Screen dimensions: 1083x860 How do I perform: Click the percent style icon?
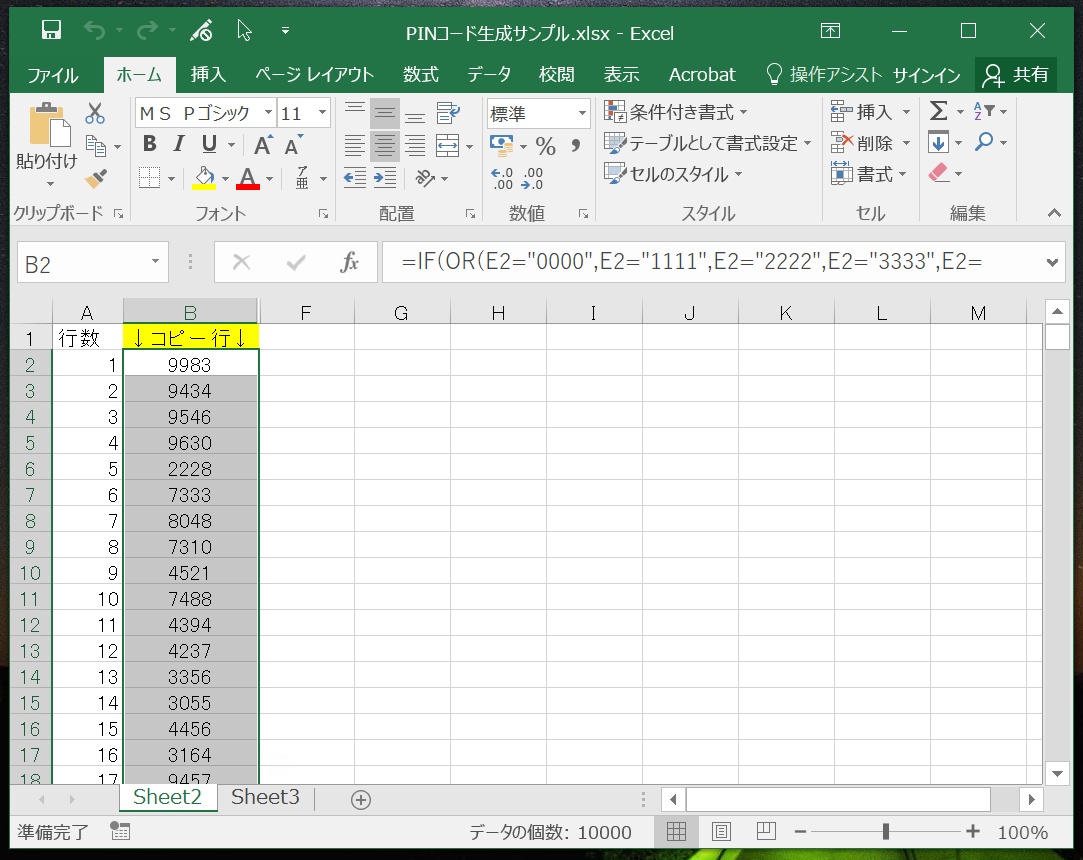(x=545, y=146)
